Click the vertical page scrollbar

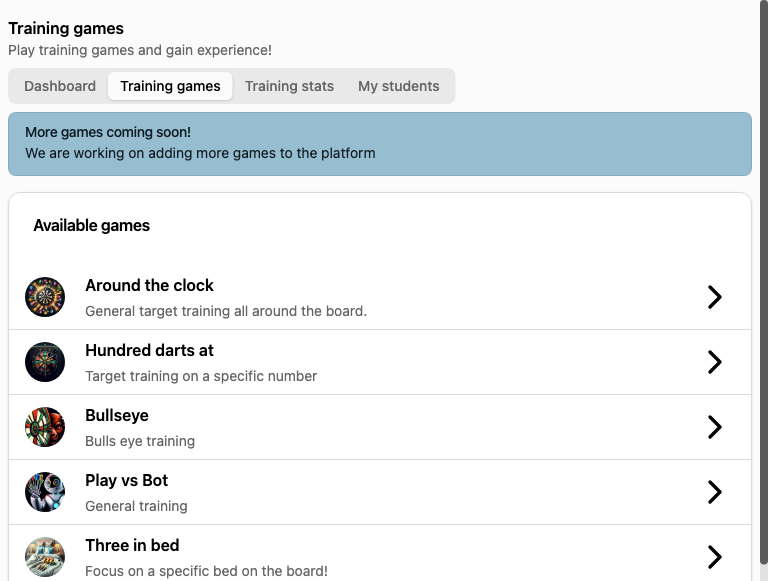[764, 282]
